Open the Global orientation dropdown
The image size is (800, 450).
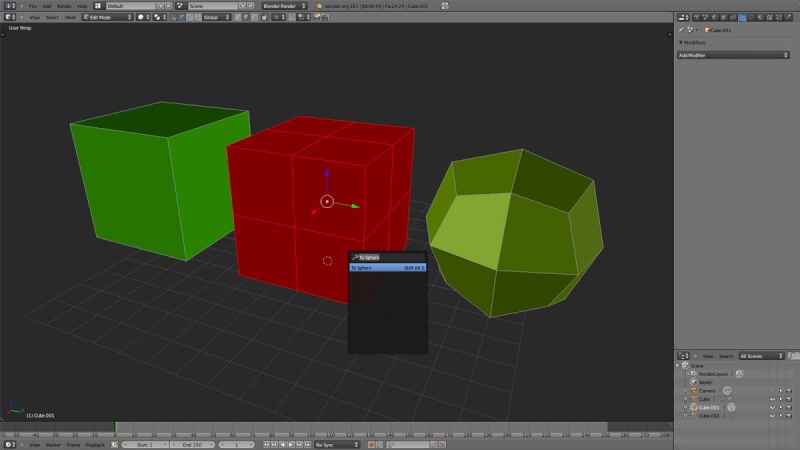point(217,17)
